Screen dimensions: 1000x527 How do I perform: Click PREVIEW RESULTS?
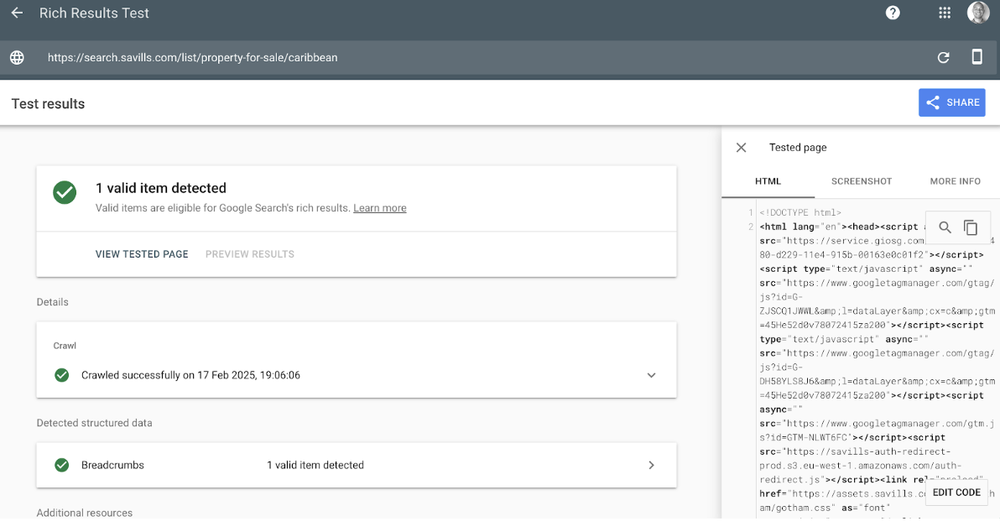pos(249,254)
